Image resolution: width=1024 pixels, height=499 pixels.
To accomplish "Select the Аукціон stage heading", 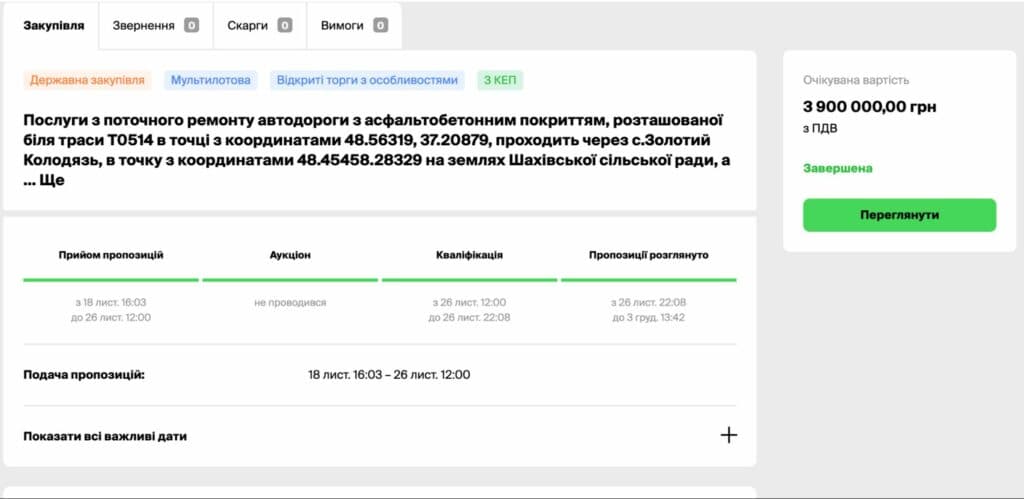I will pos(290,255).
